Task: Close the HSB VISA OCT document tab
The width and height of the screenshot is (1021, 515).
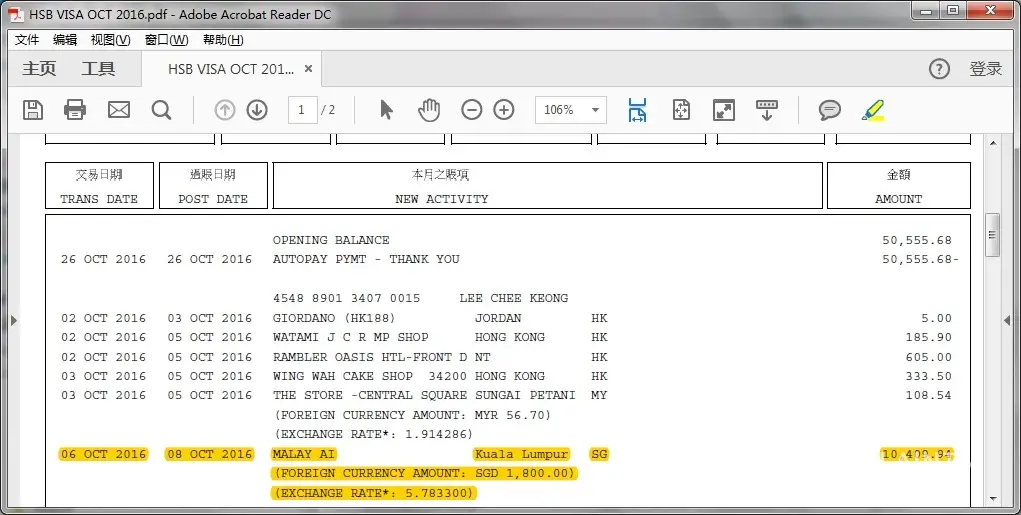Action: [309, 69]
